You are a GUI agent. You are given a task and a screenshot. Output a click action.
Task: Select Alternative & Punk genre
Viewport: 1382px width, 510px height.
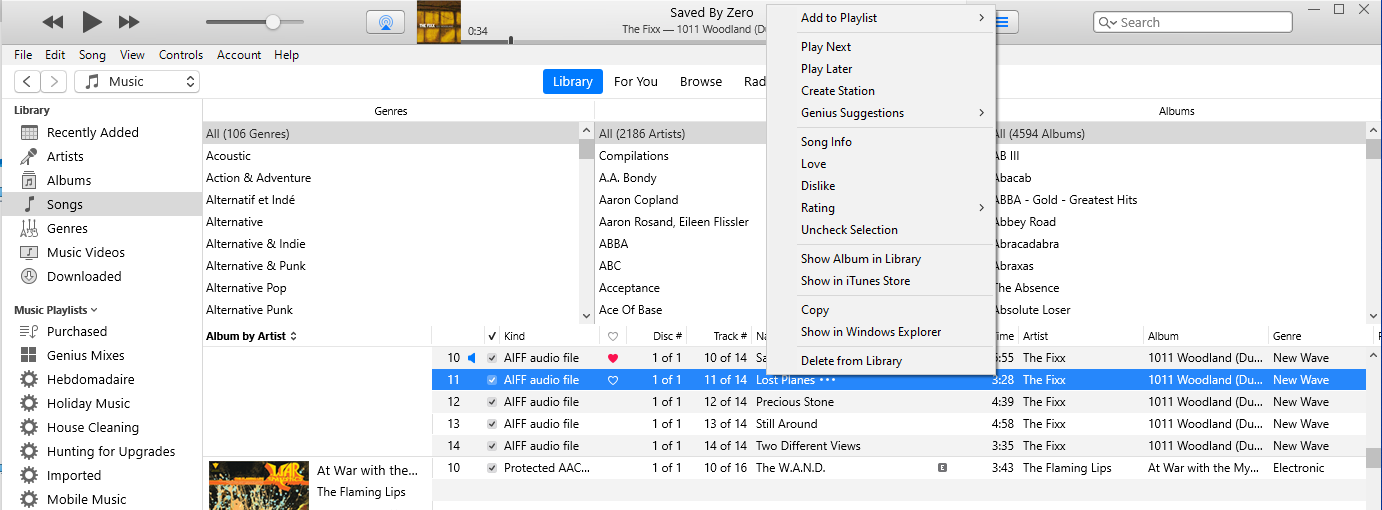[256, 266]
